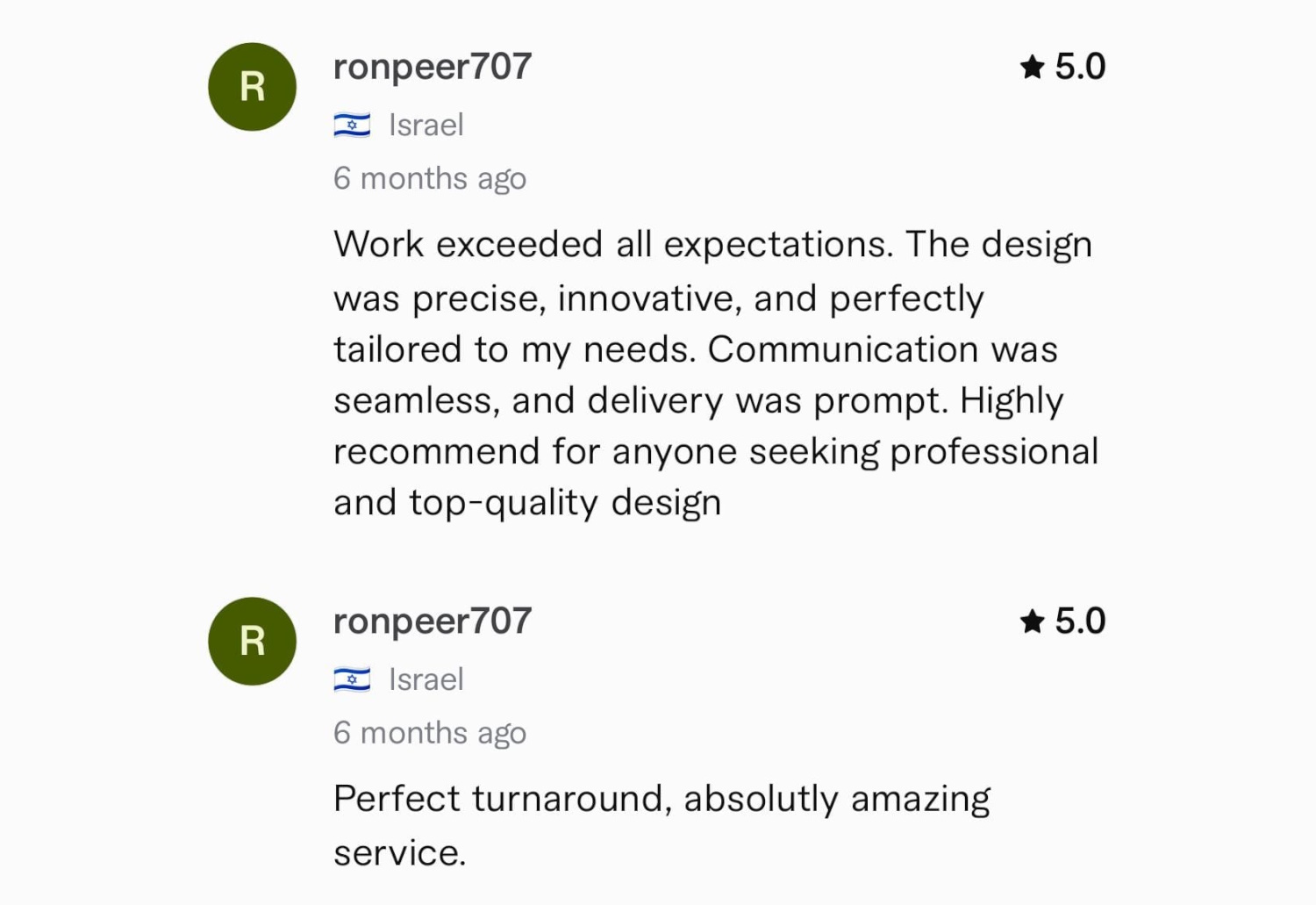Click the bottom reviewer's green R avatar

coord(253,642)
